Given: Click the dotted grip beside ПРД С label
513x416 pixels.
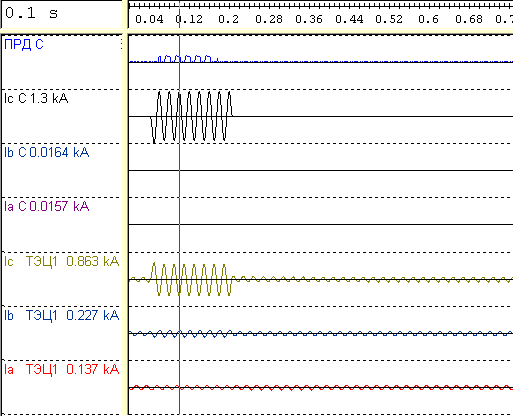Looking at the screenshot, I should point(121,44).
